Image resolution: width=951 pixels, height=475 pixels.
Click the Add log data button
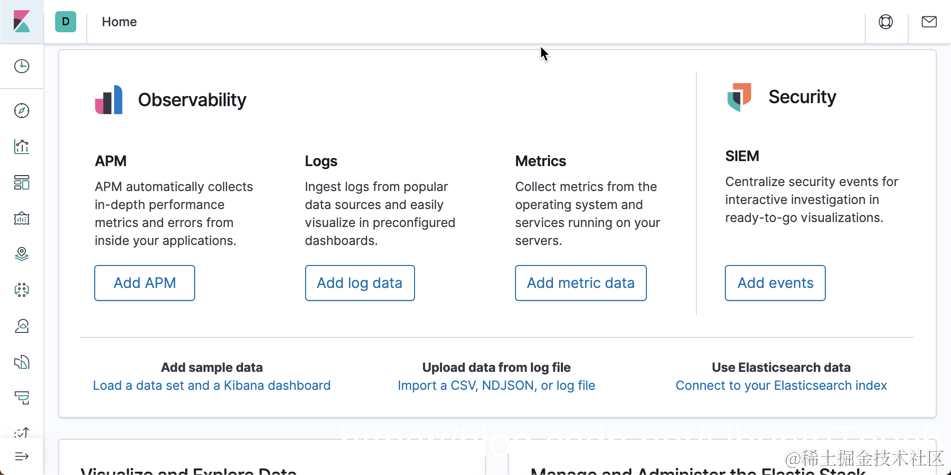click(x=360, y=283)
